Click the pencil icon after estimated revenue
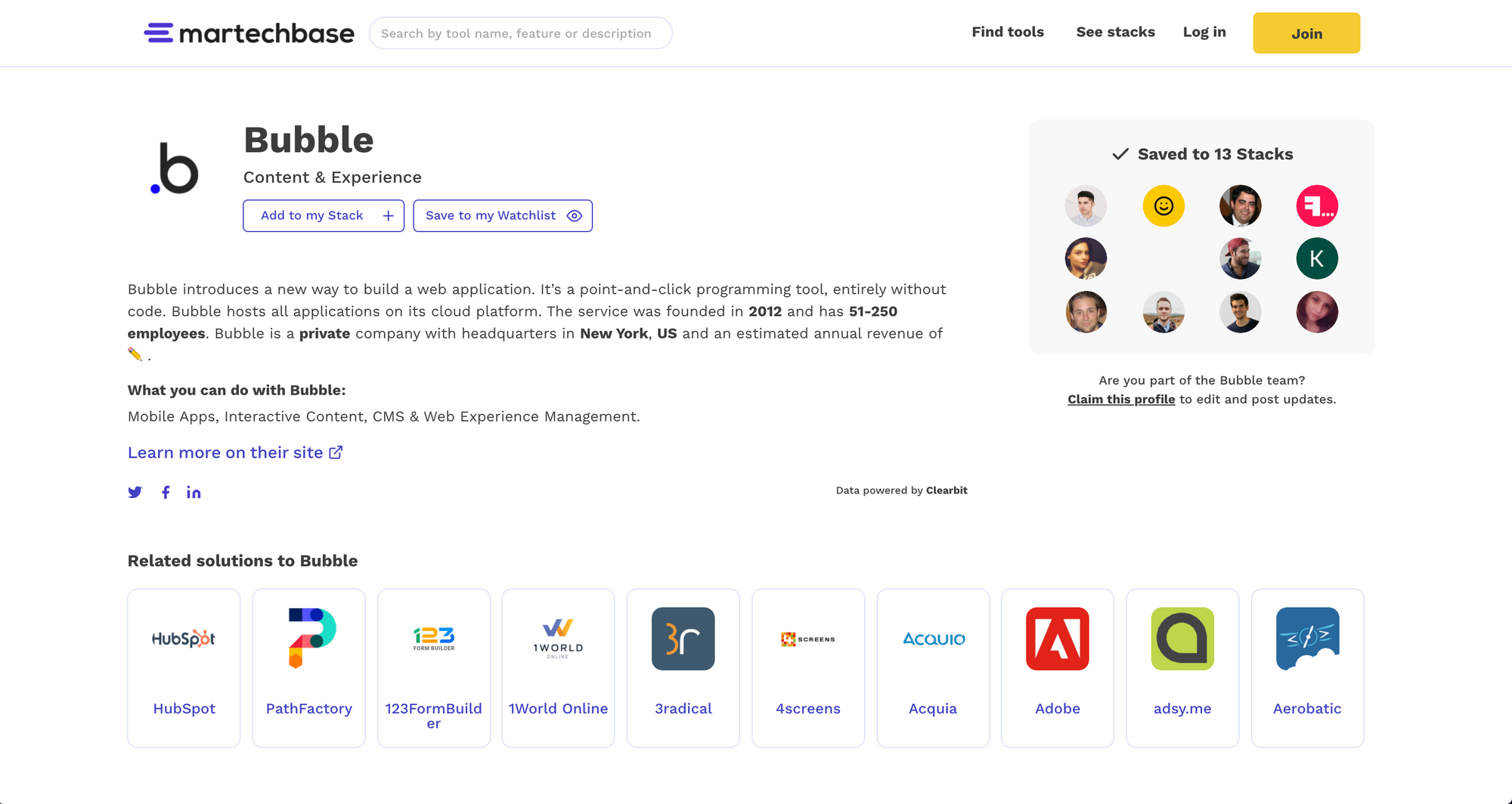Image resolution: width=1512 pixels, height=804 pixels. pyautogui.click(x=135, y=354)
